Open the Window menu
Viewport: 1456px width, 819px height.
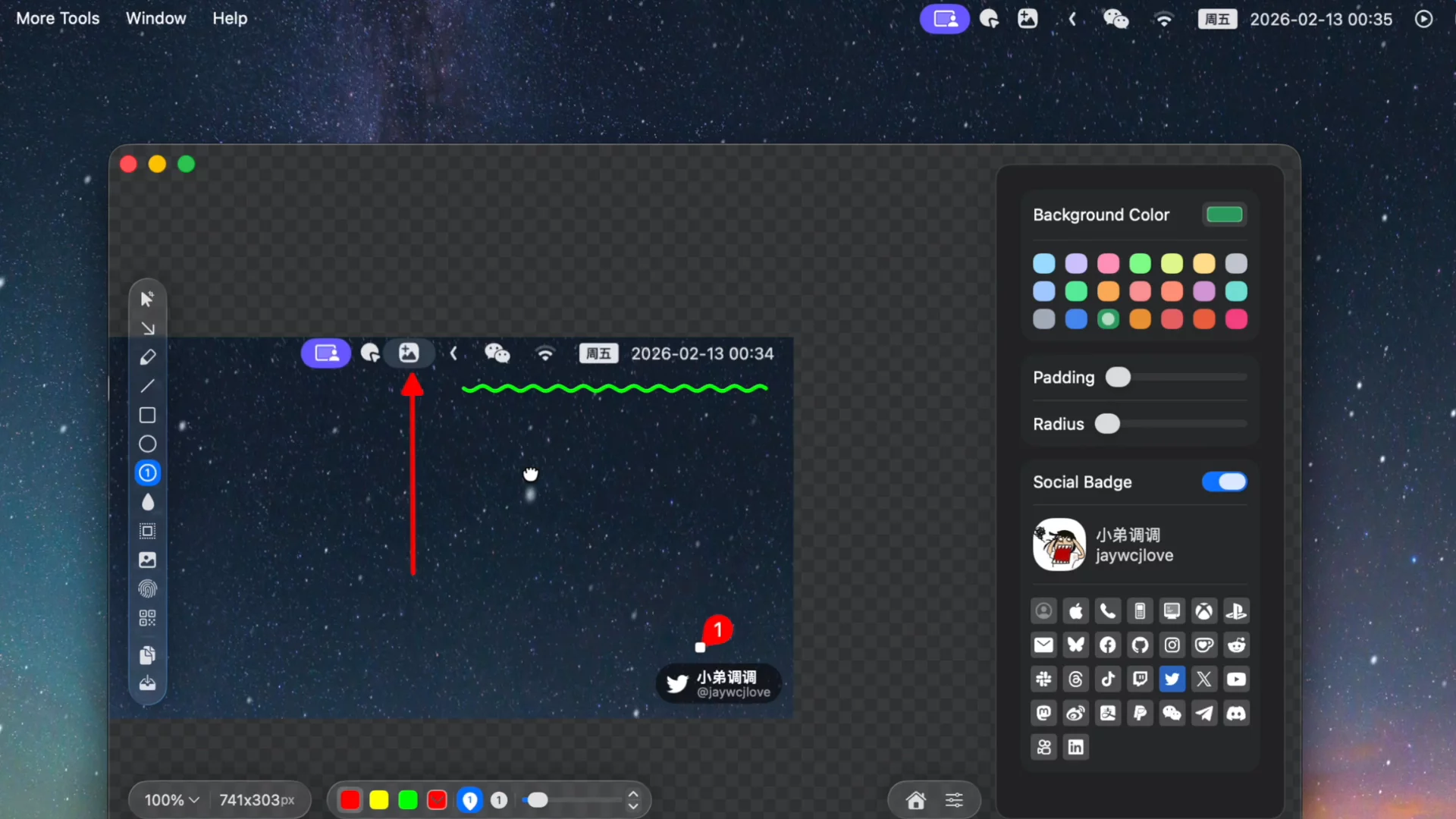tap(155, 18)
